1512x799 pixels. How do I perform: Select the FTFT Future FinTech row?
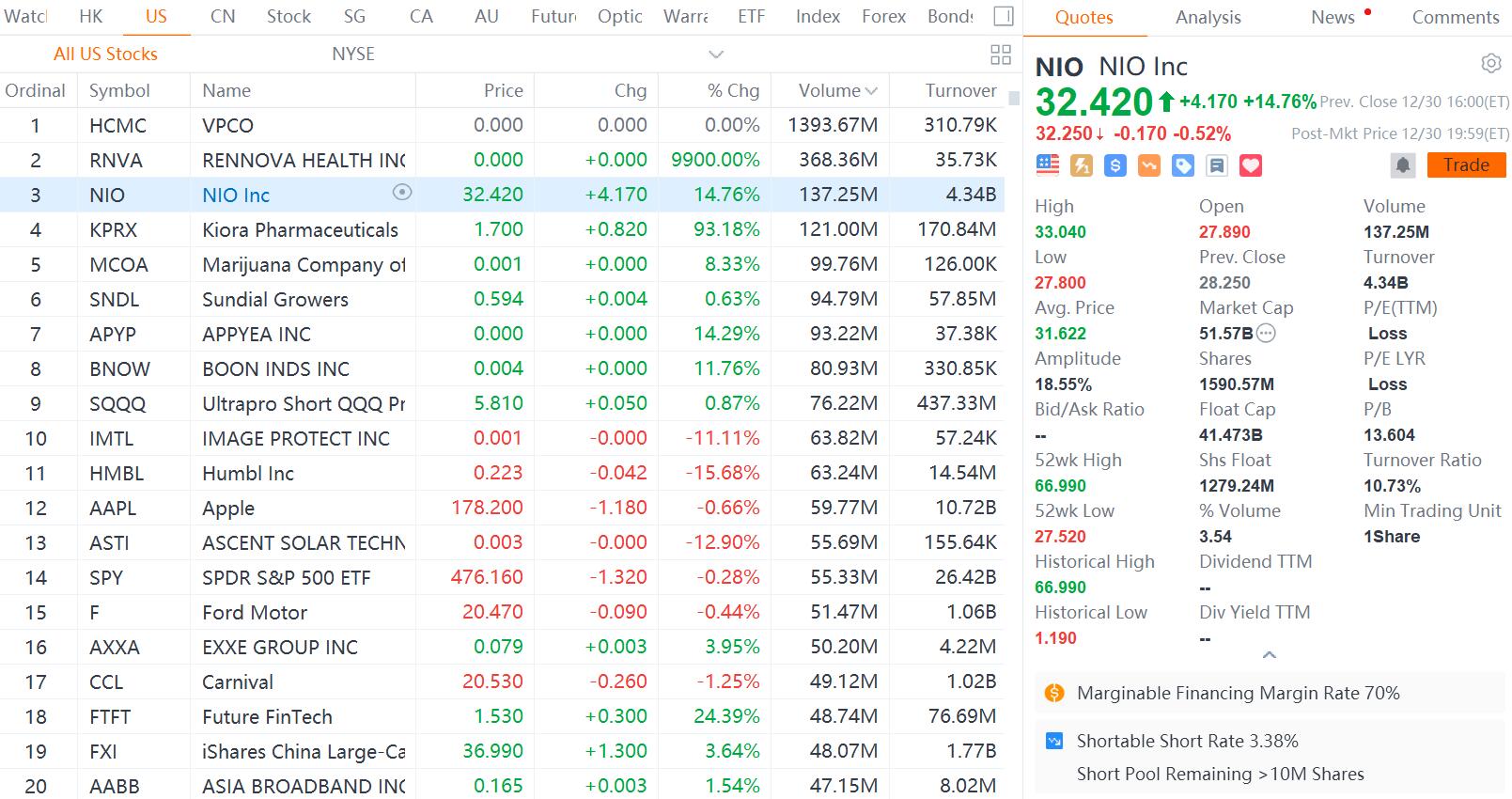tap(502, 716)
